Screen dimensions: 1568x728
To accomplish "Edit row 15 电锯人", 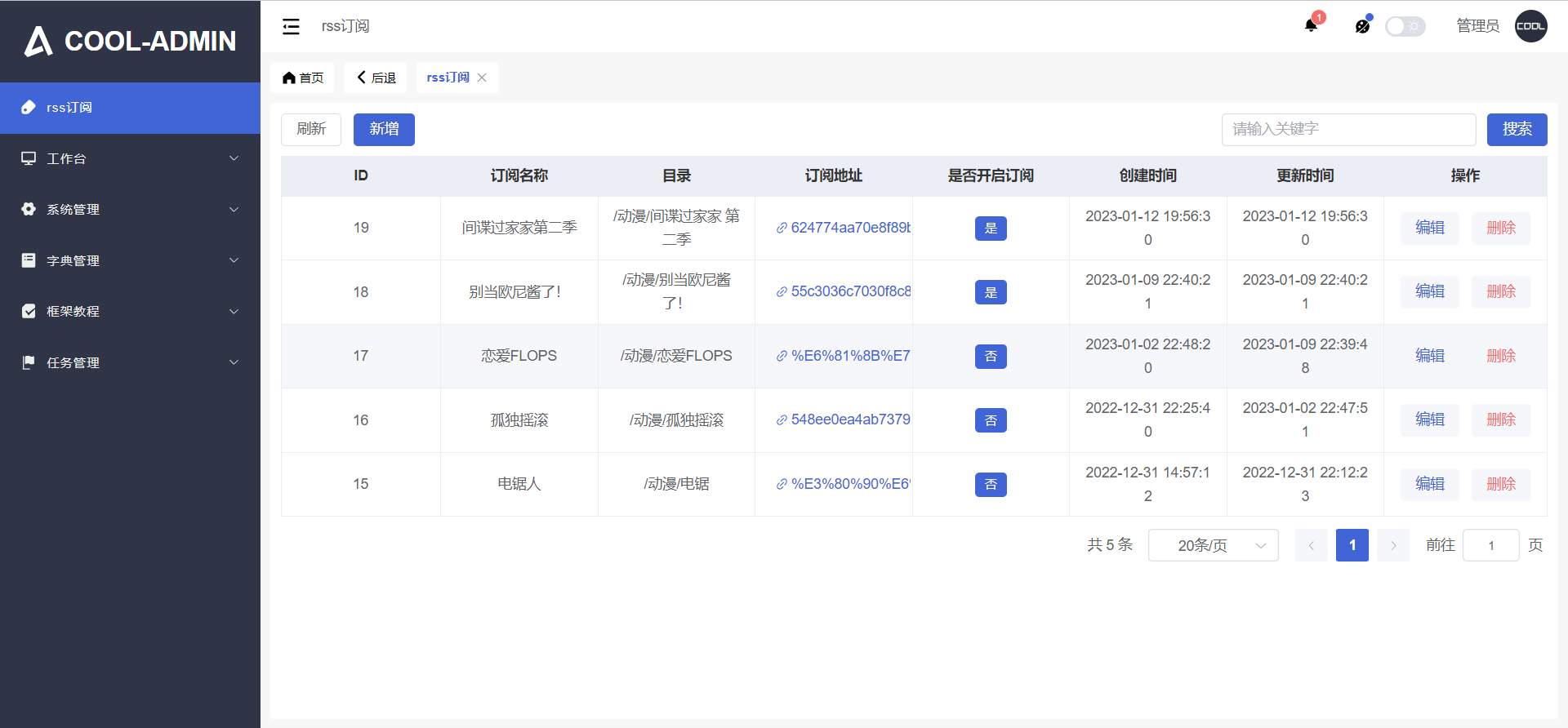I will [1430, 484].
